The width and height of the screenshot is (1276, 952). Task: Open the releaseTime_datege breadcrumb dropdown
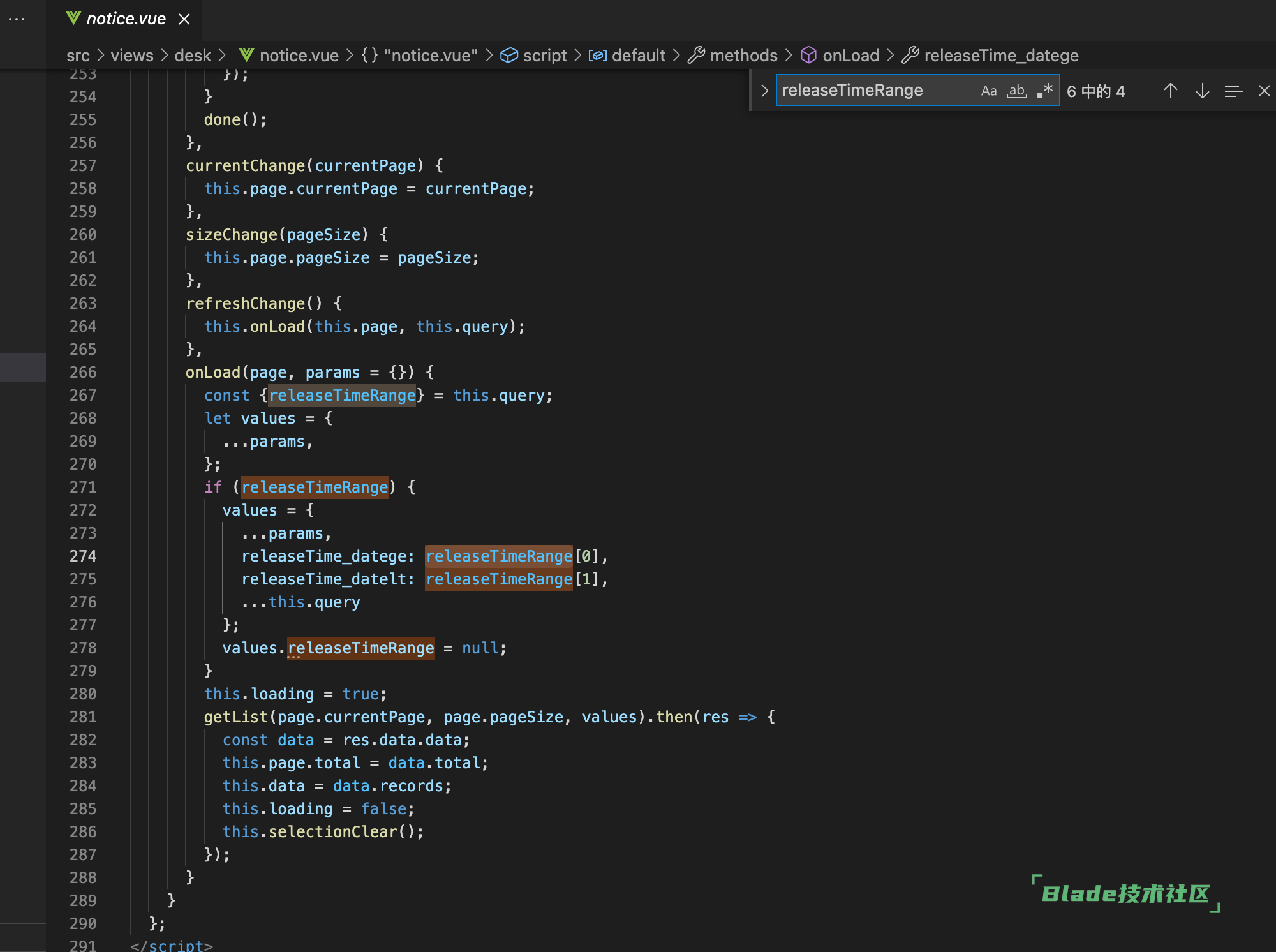1002,56
